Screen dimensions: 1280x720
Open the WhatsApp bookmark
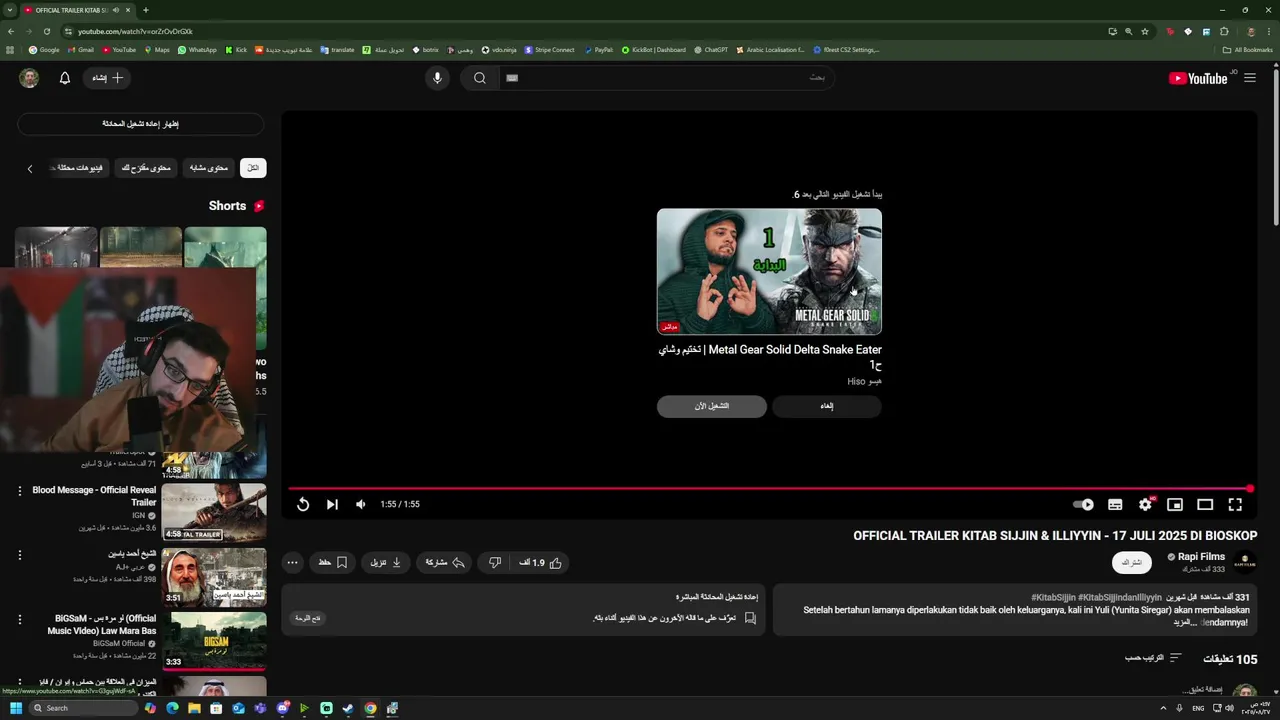197,49
